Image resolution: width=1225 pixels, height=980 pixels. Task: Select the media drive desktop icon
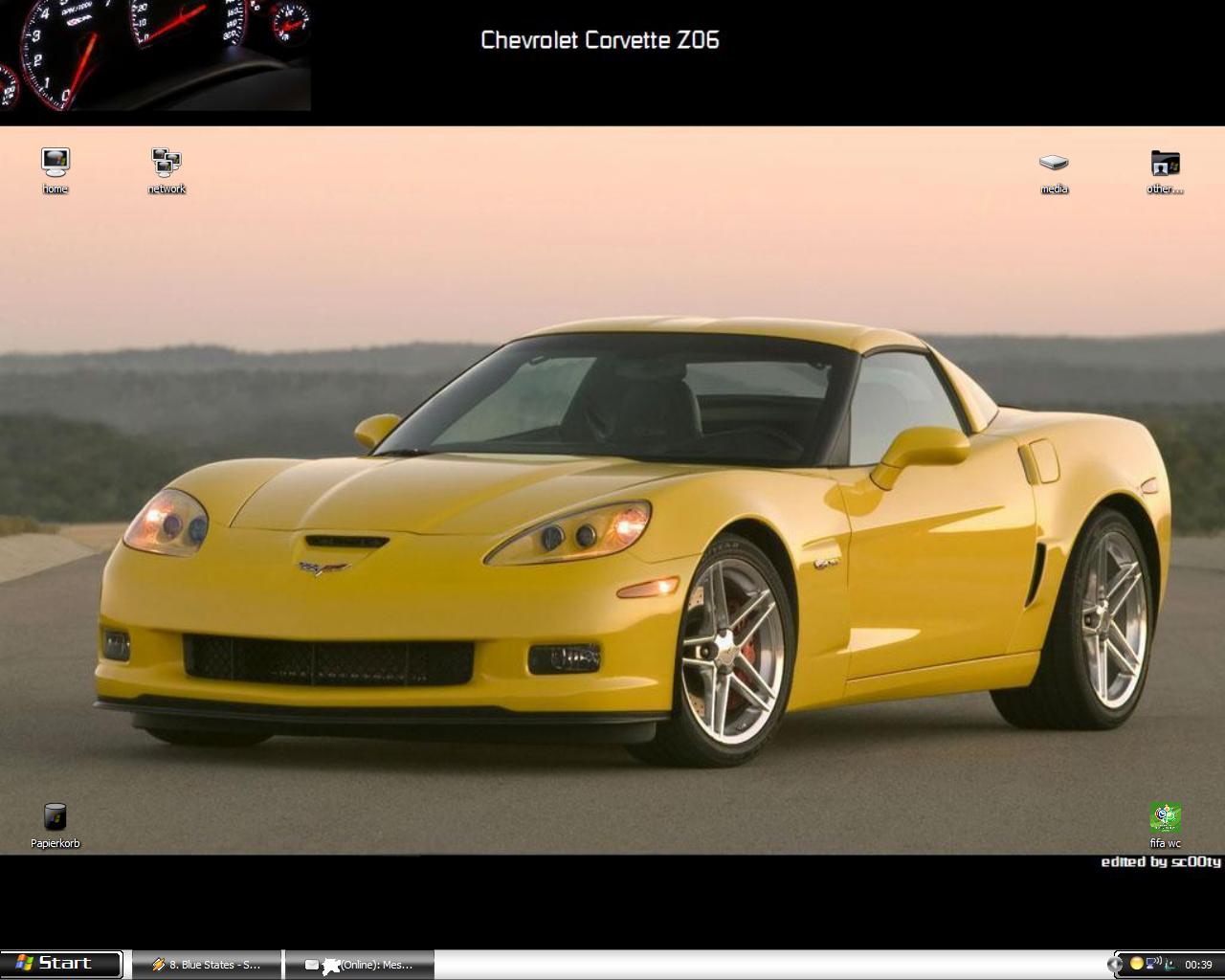click(1054, 170)
